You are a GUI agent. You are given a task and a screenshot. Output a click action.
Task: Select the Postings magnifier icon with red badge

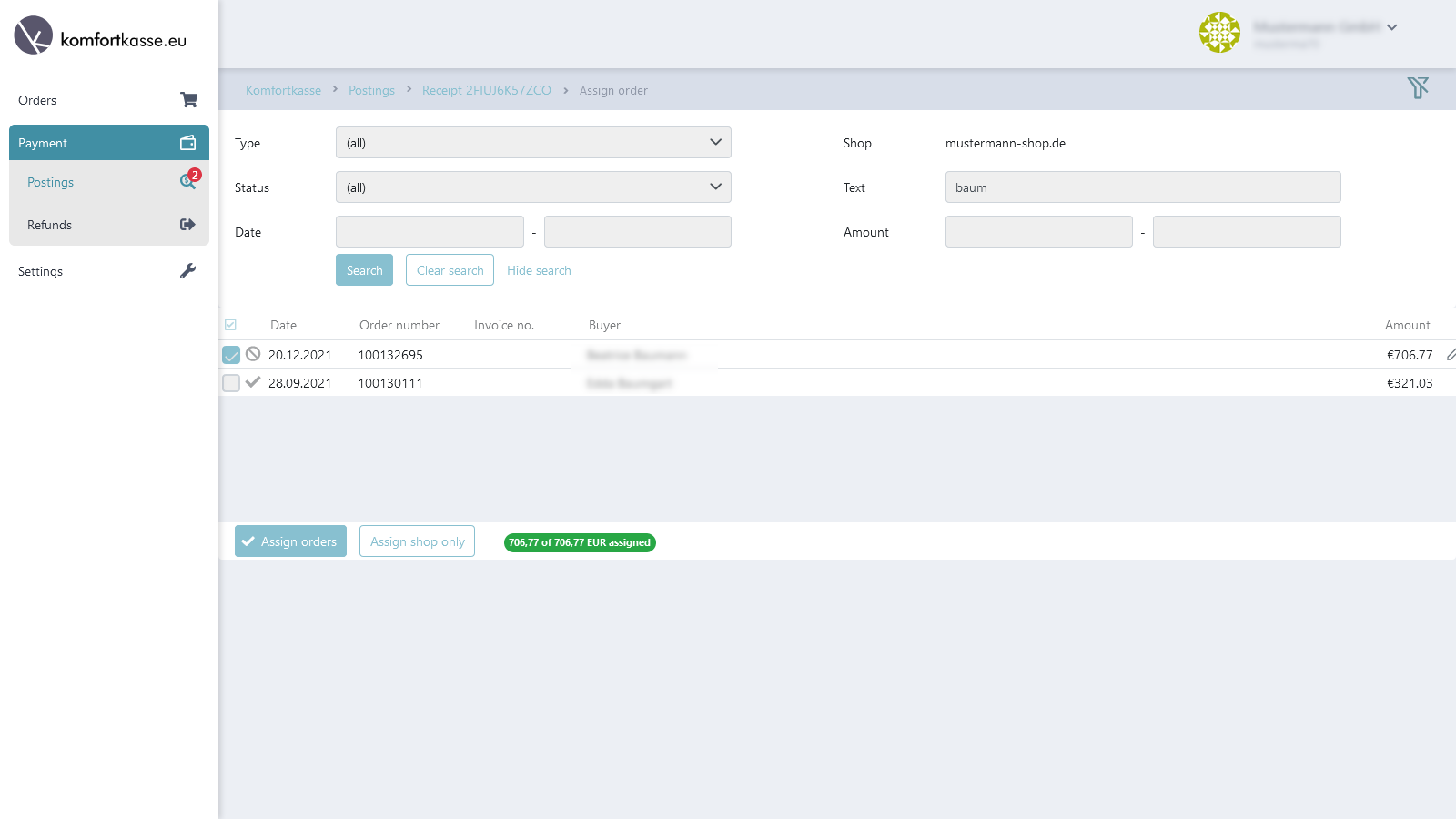coord(188,182)
